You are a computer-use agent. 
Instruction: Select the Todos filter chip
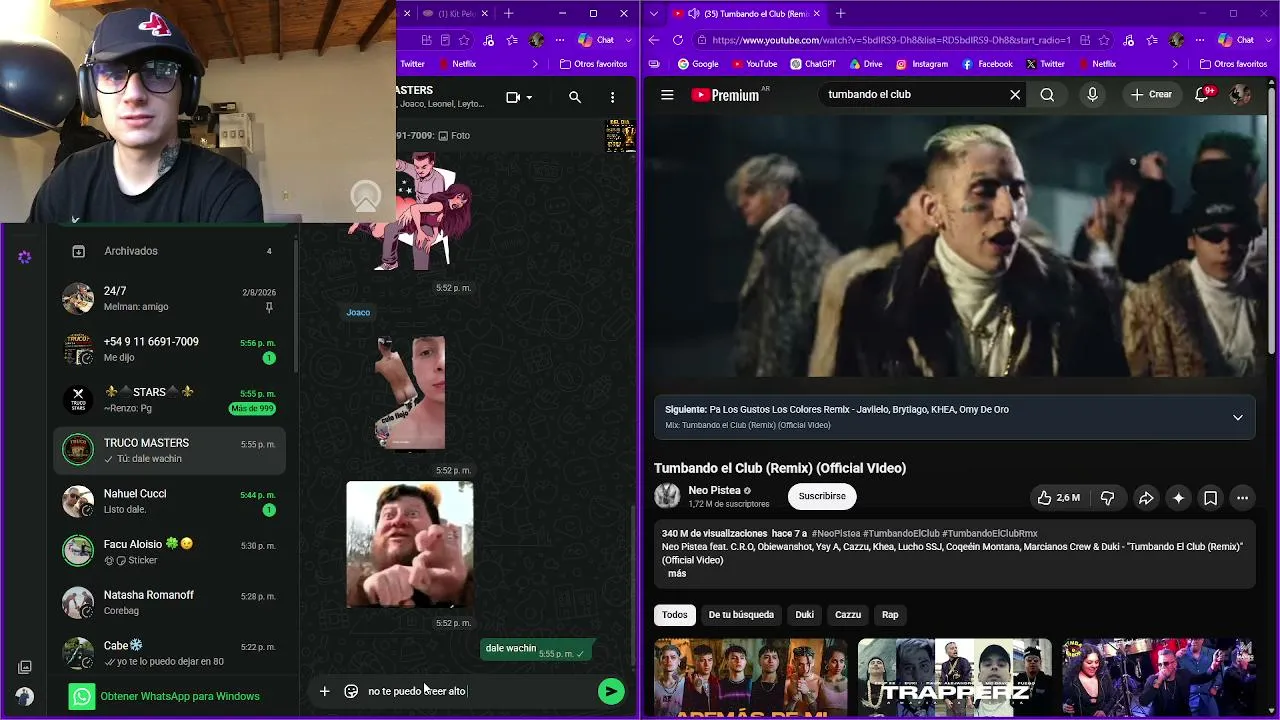coord(675,615)
